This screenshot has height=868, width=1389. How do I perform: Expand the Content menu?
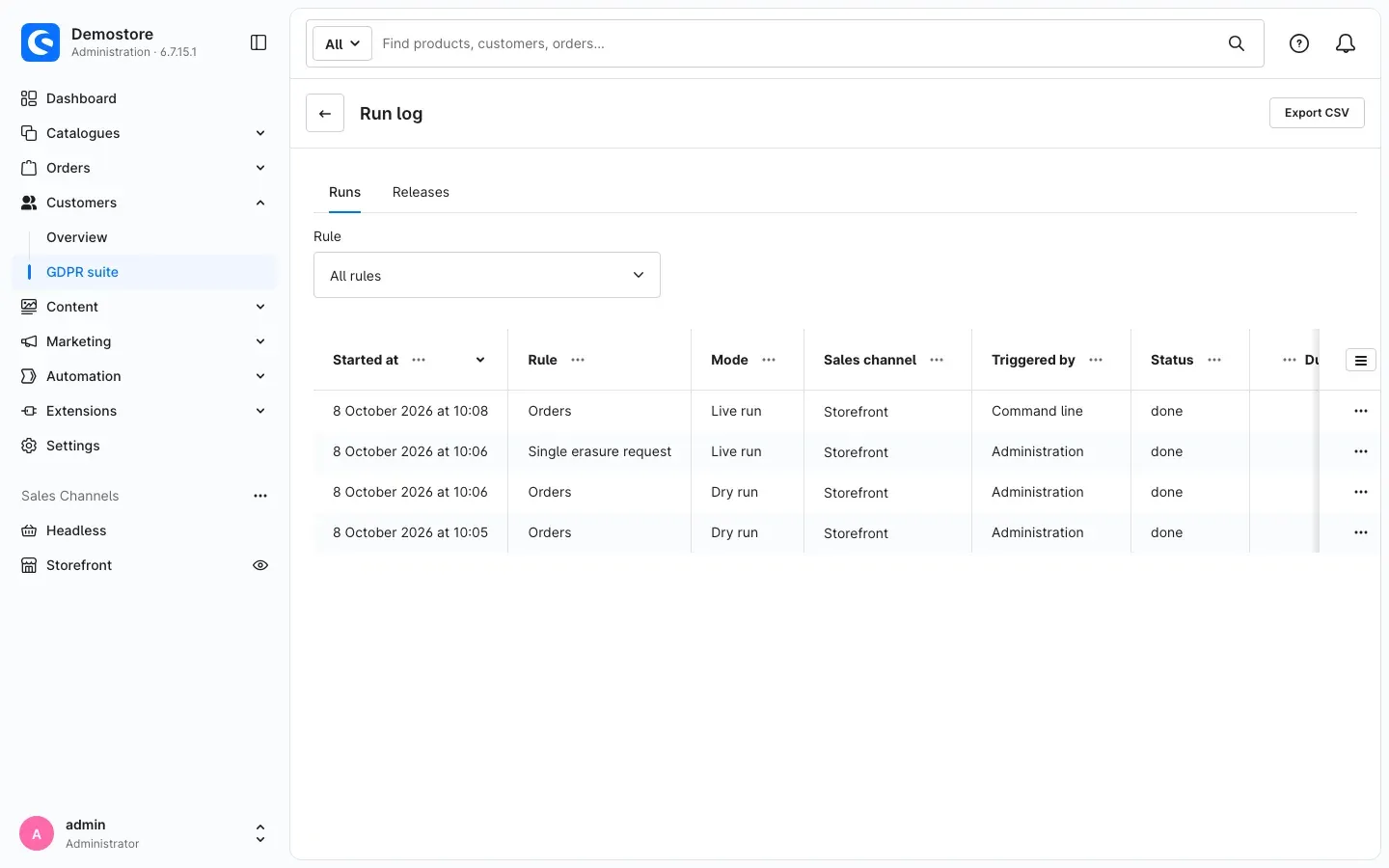(260, 307)
